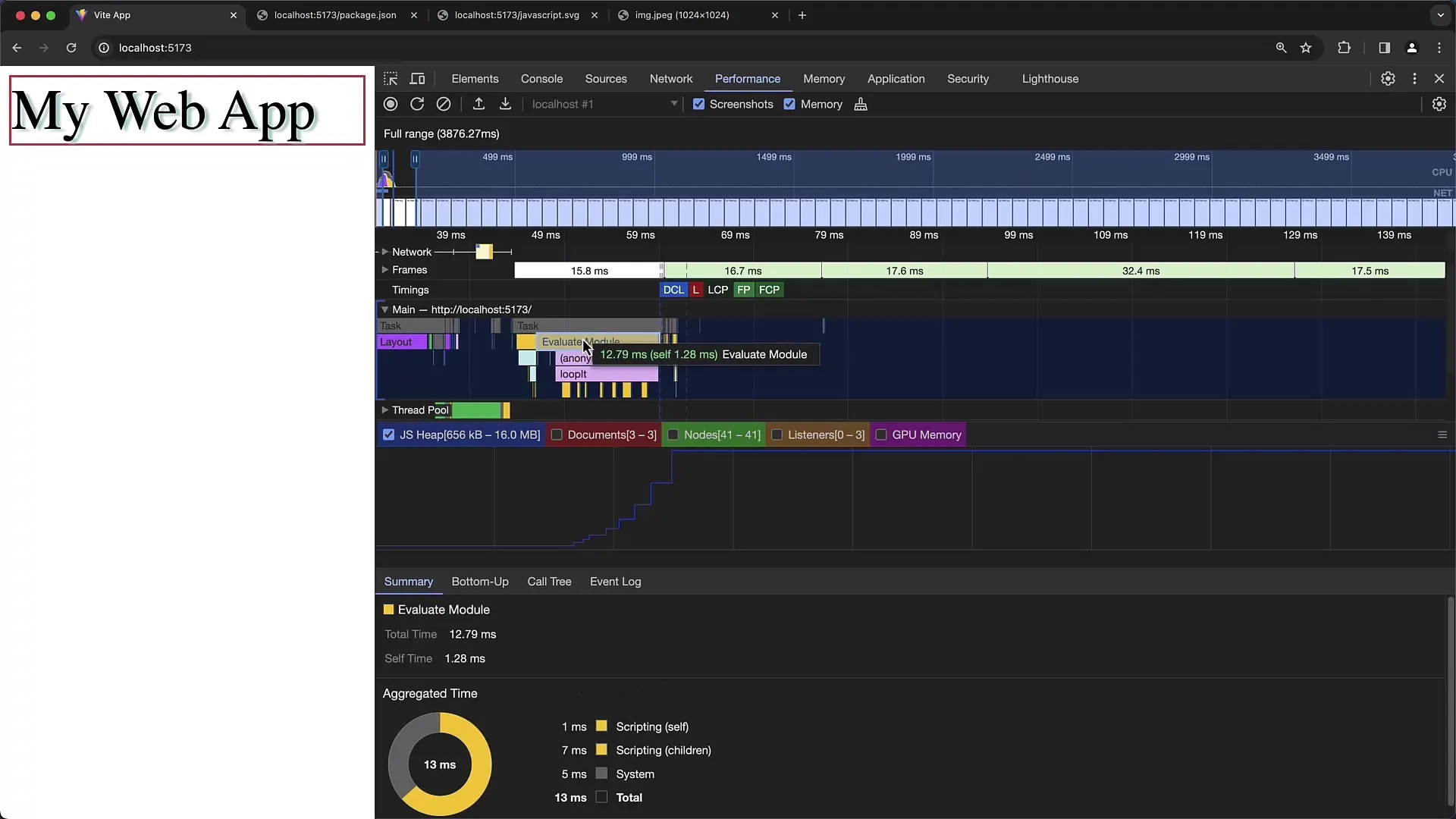Expand the Thread Pool row
The height and width of the screenshot is (819, 1456).
coord(384,410)
